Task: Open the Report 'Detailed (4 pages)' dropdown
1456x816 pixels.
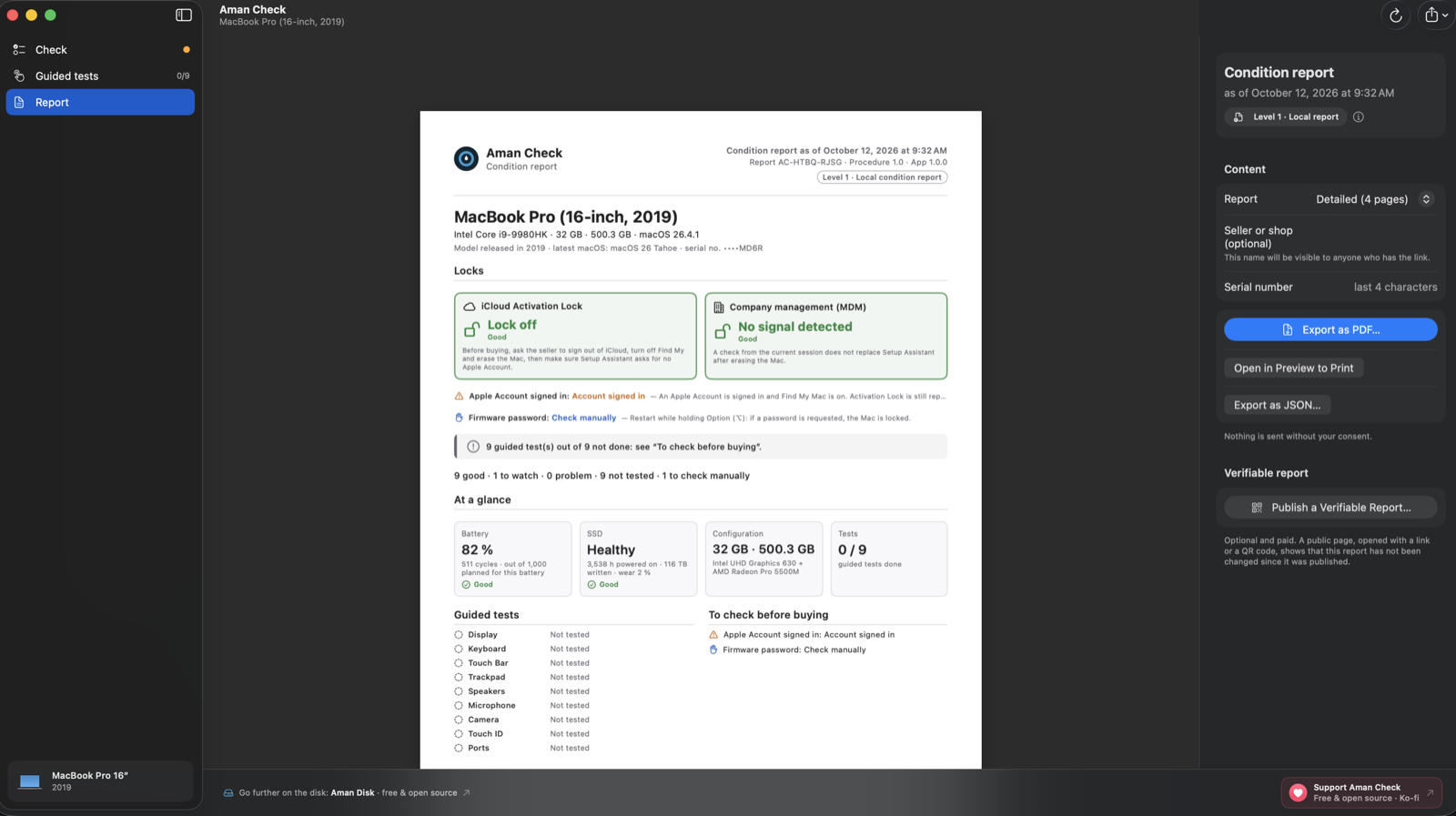Action: click(1374, 199)
